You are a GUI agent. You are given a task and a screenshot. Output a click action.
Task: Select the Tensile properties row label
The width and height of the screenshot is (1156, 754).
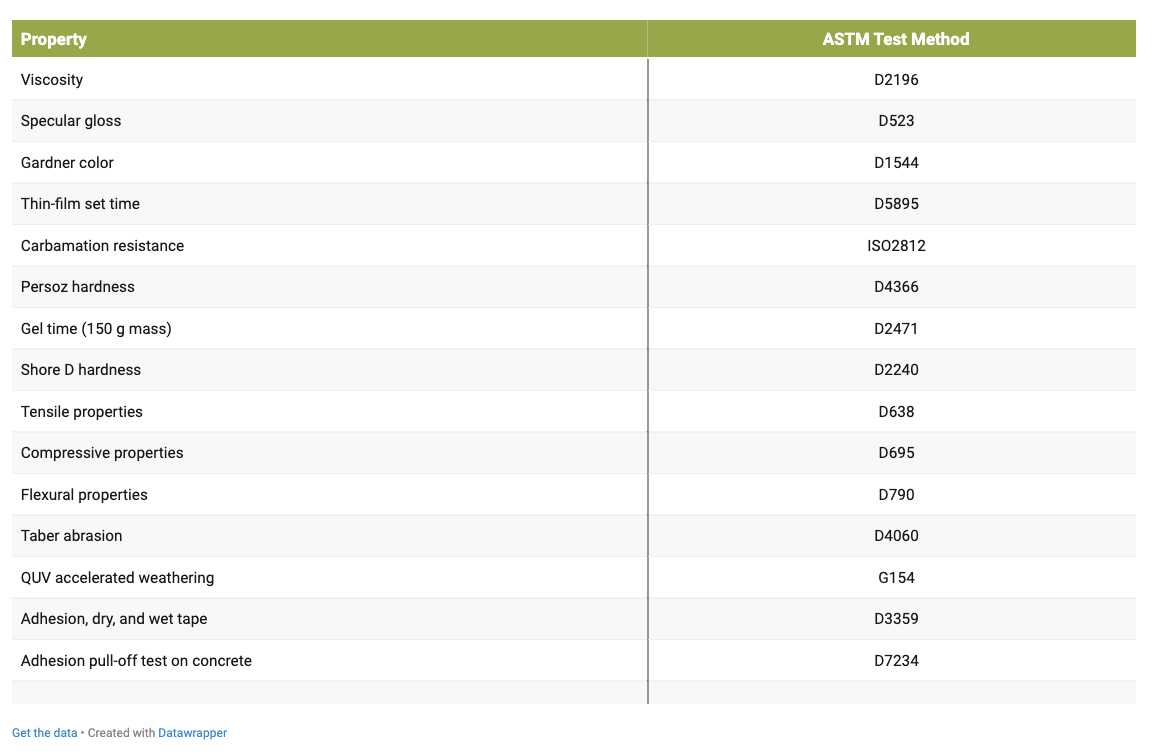tap(82, 412)
